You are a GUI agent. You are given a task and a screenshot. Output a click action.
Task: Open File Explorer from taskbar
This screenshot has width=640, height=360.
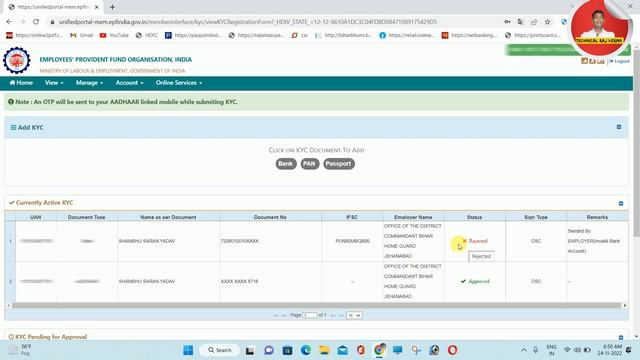pos(324,350)
